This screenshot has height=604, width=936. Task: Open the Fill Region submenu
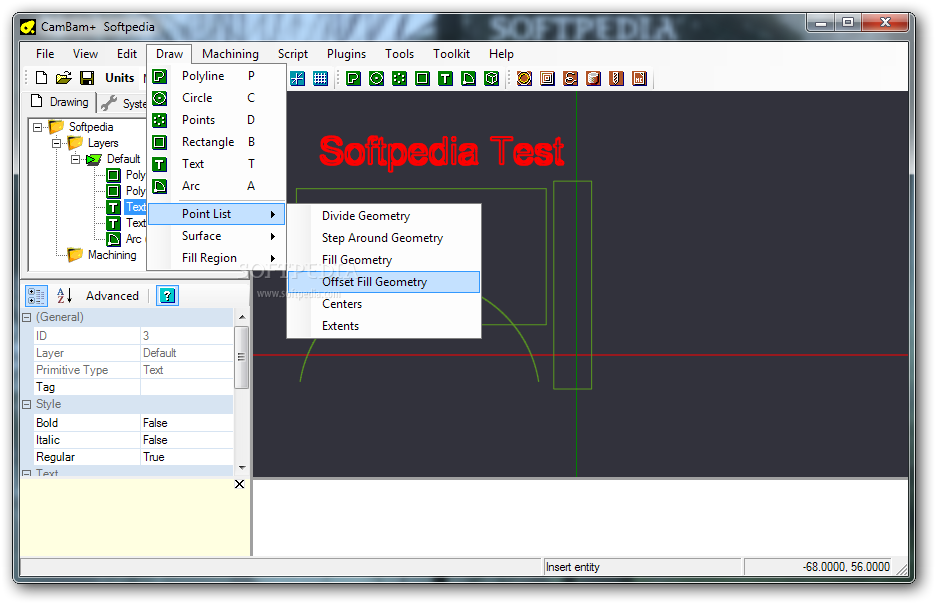(216, 258)
